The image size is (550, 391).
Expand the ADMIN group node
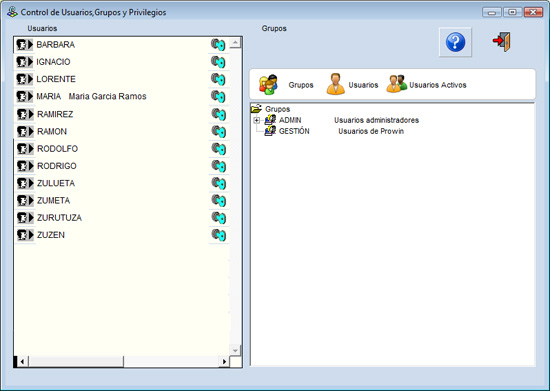(257, 120)
